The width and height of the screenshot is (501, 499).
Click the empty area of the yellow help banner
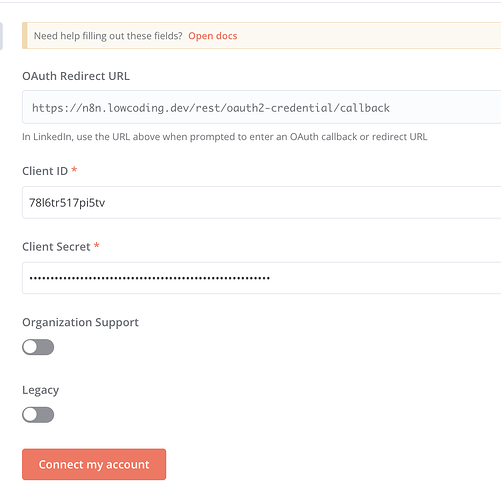pyautogui.click(x=367, y=36)
